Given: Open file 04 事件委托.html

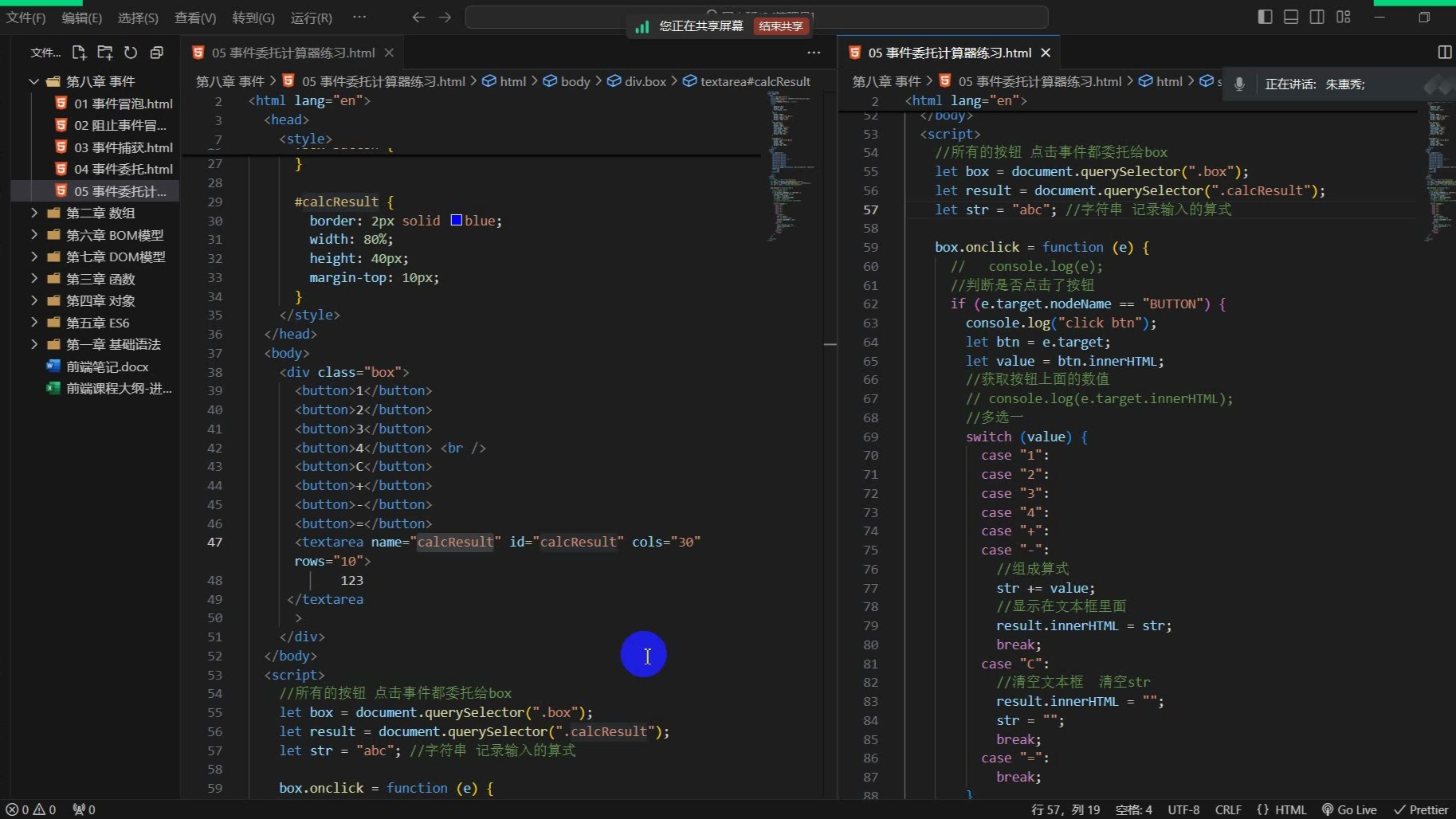Looking at the screenshot, I should [95, 169].
